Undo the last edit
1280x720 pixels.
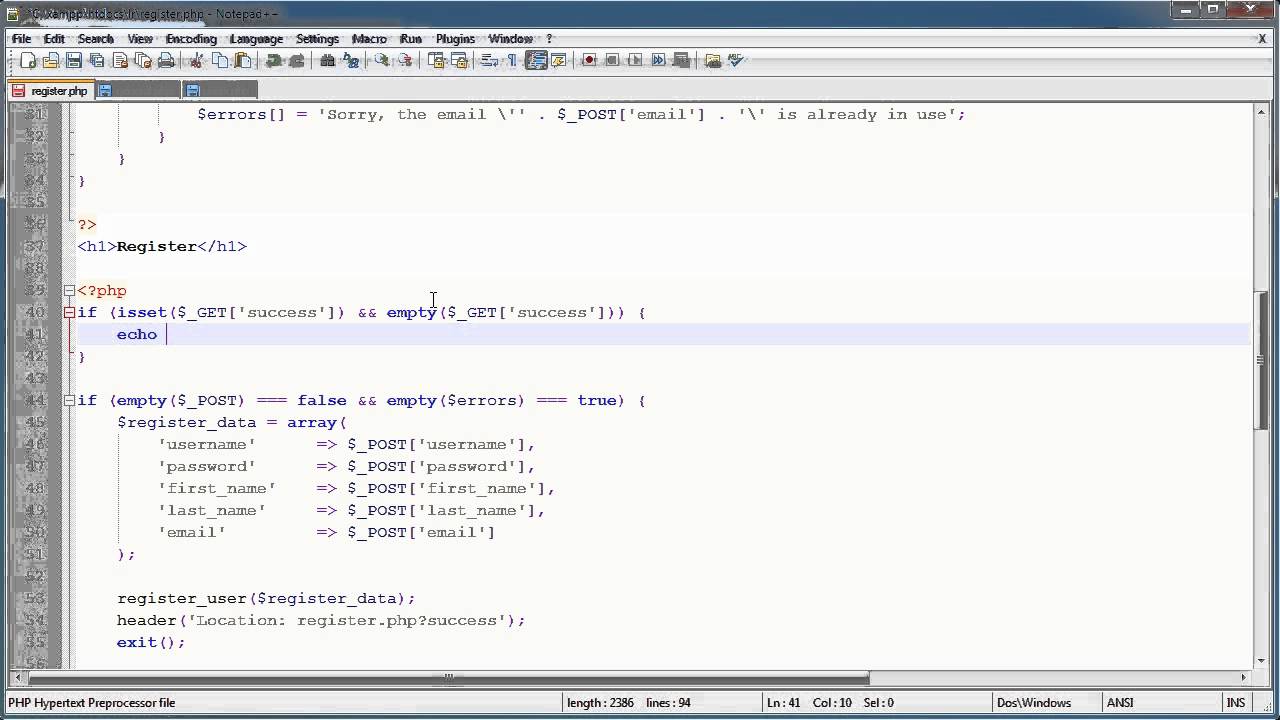pos(273,61)
